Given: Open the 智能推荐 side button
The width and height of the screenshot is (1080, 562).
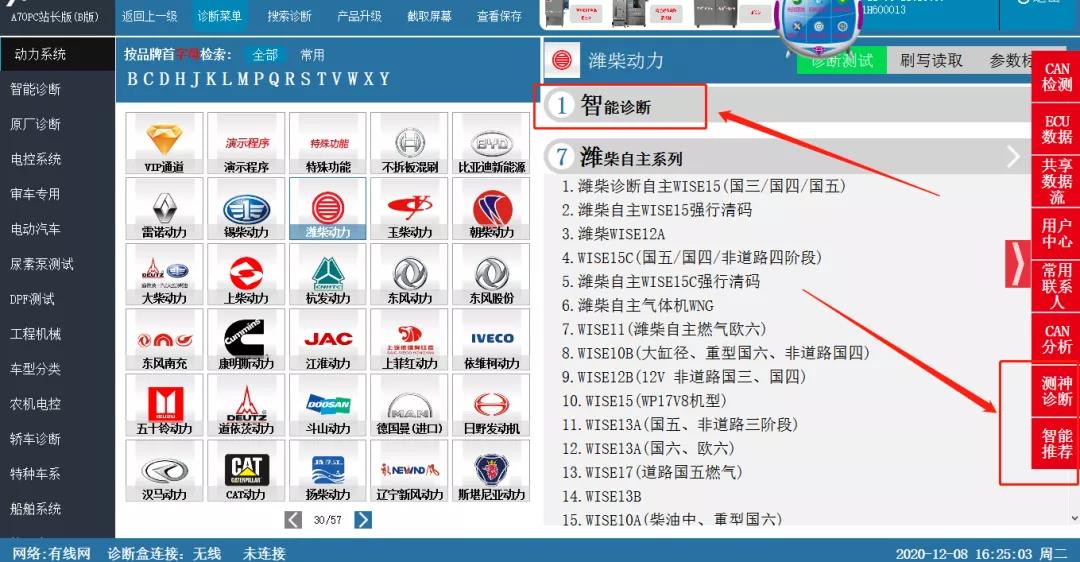Looking at the screenshot, I should click(1057, 444).
